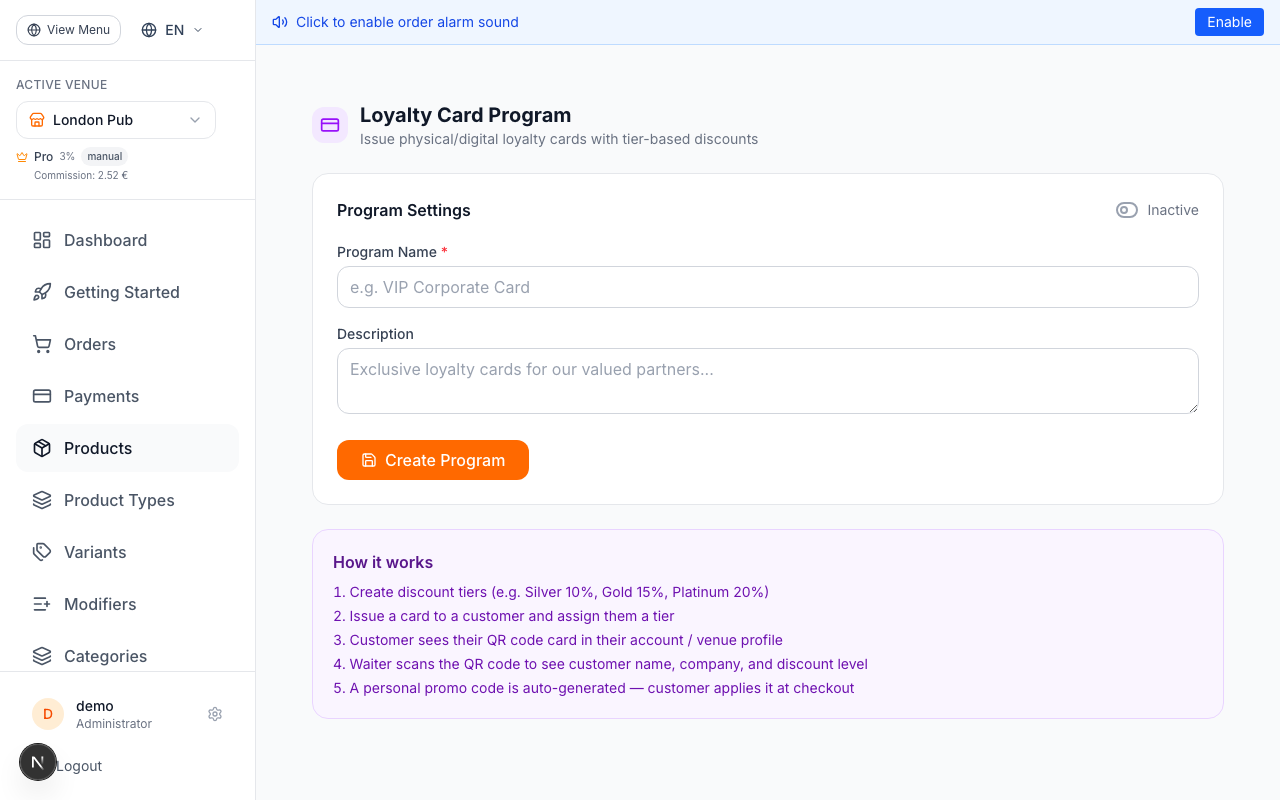The height and width of the screenshot is (800, 1280).
Task: Select the Products cube icon
Action: pyautogui.click(x=41, y=448)
